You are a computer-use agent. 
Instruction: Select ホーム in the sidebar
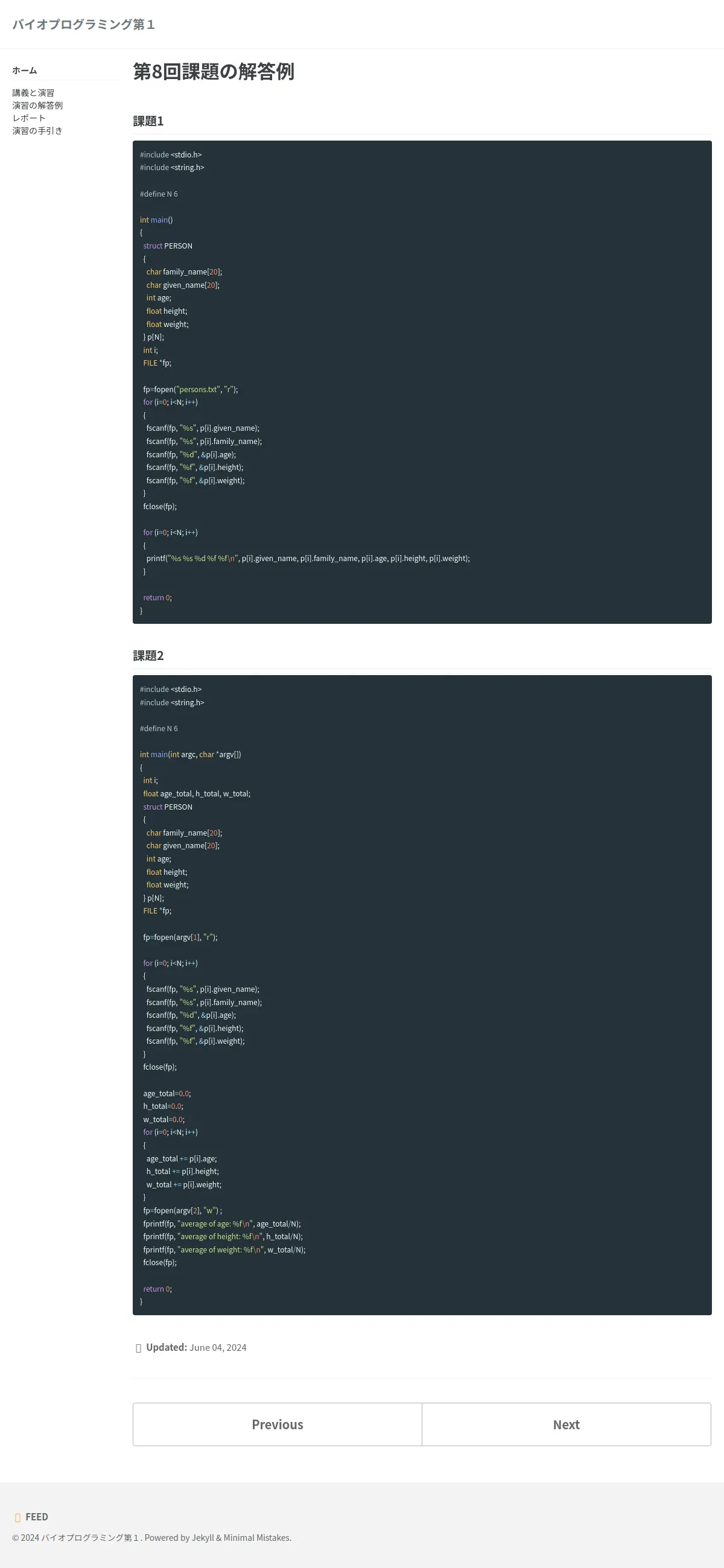[x=25, y=71]
